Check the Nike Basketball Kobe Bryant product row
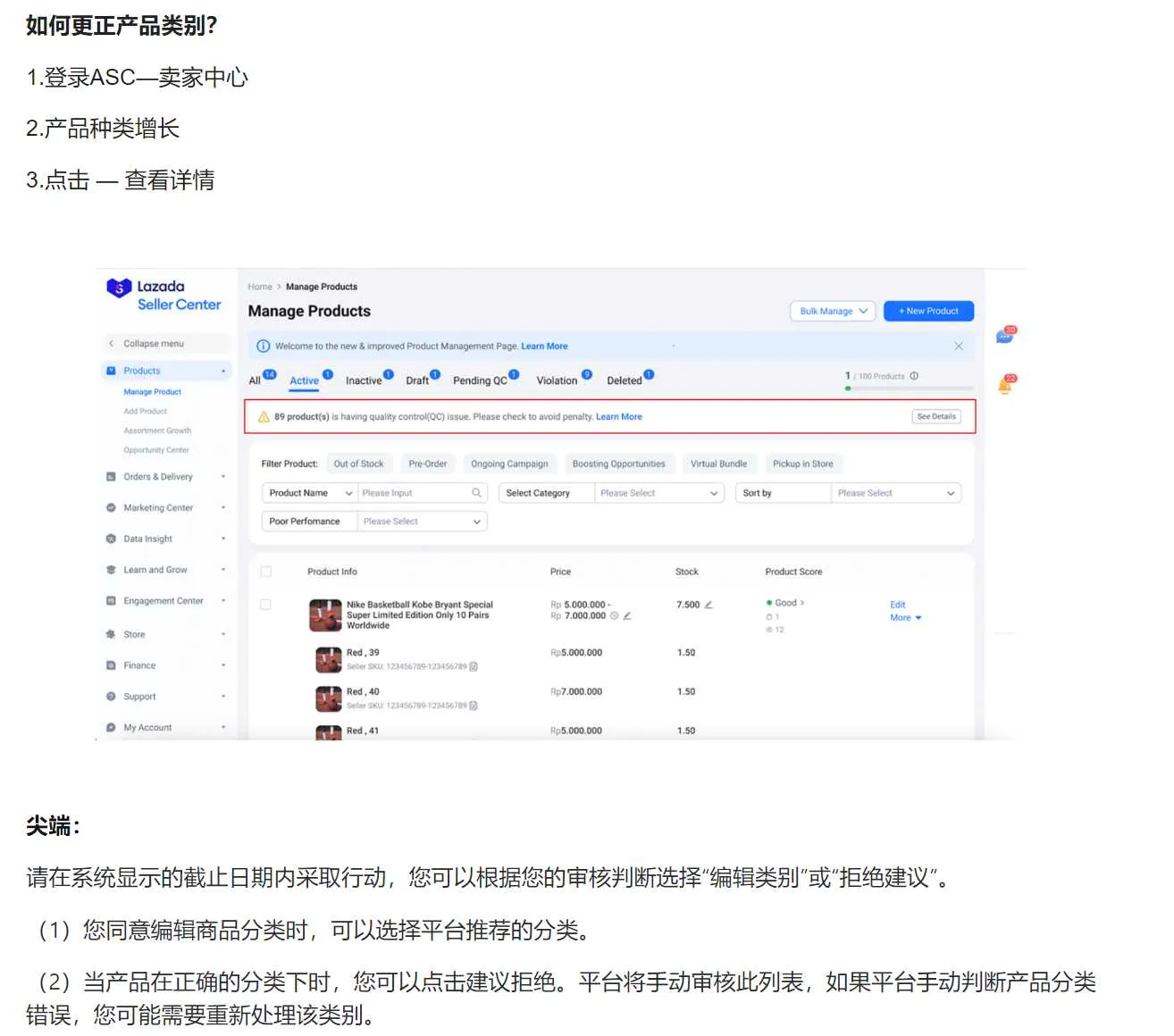 click(265, 604)
